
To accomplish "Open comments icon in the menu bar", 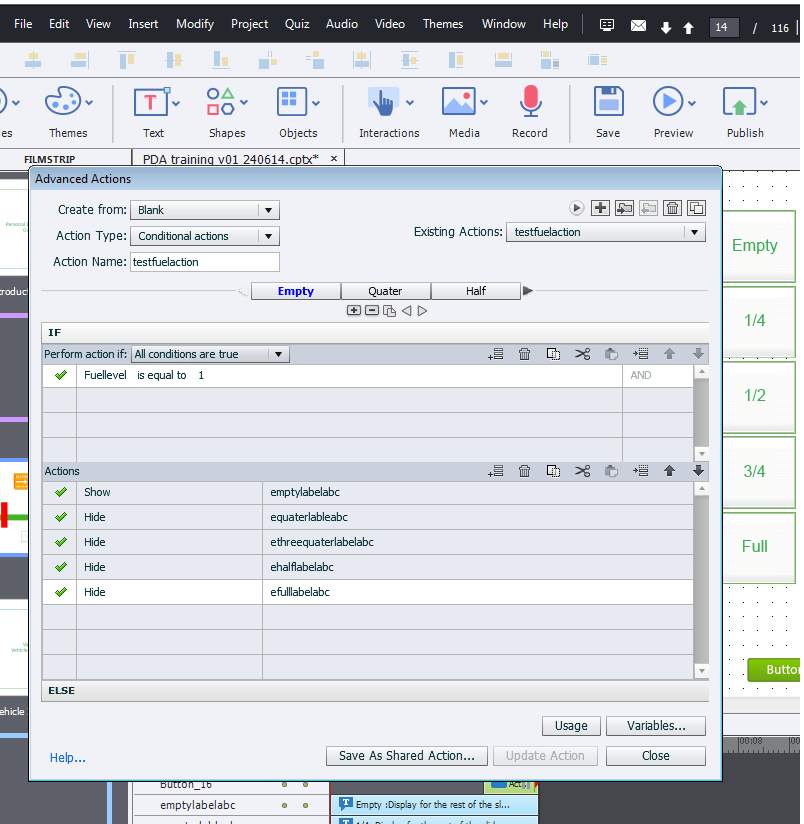I will [x=607, y=25].
